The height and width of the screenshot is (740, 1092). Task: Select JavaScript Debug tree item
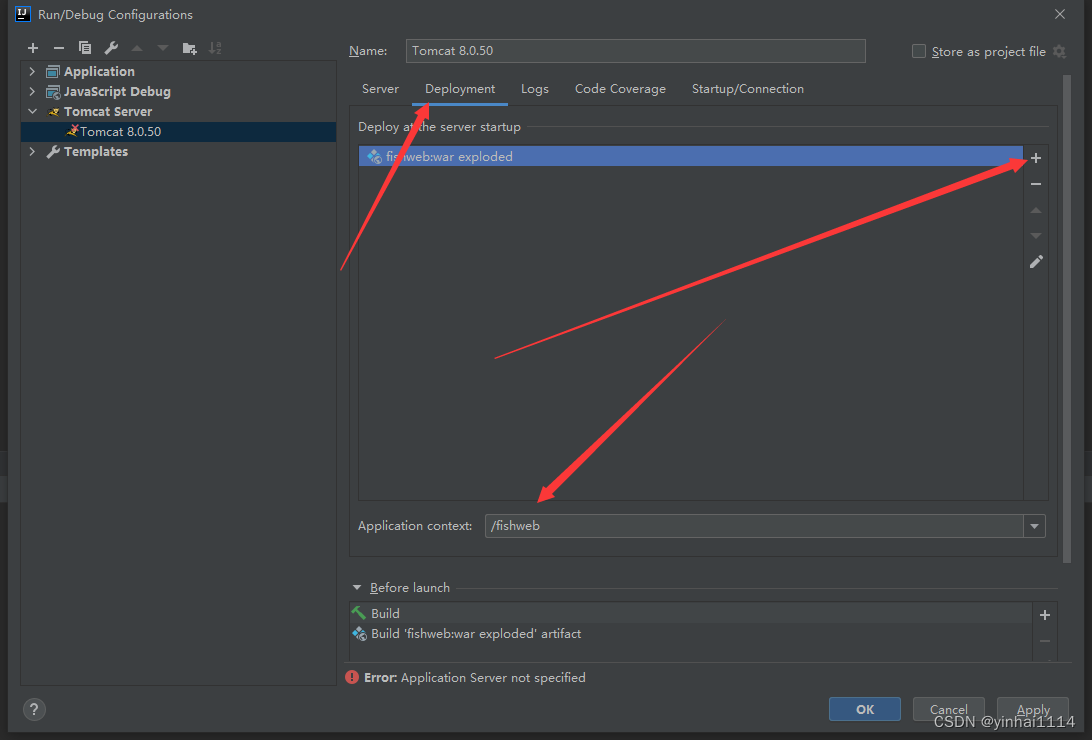116,91
